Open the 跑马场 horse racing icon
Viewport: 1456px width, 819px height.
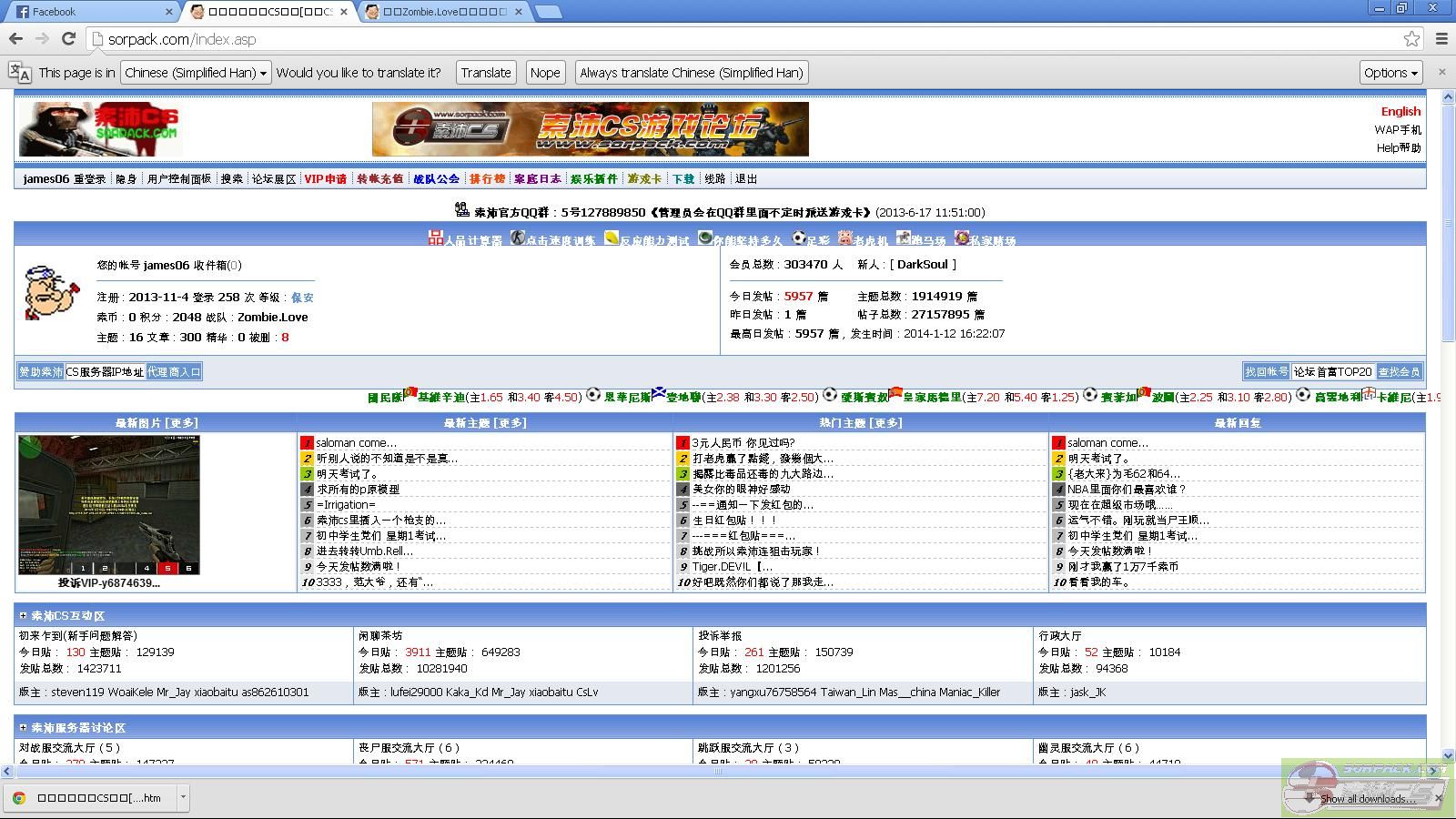[x=904, y=238]
